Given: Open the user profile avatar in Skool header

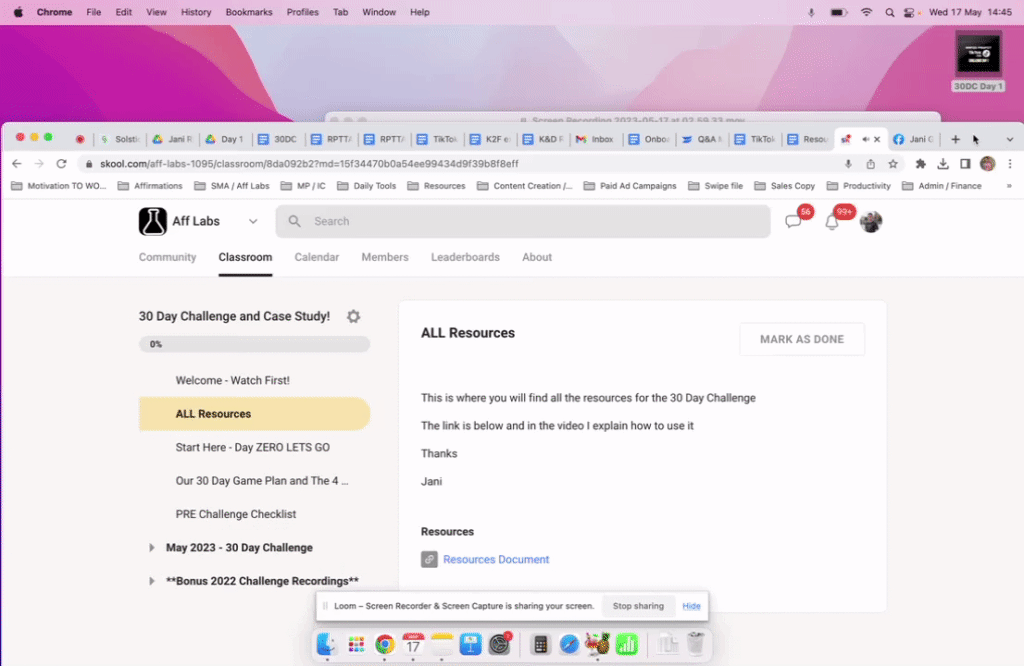Looking at the screenshot, I should 871,221.
